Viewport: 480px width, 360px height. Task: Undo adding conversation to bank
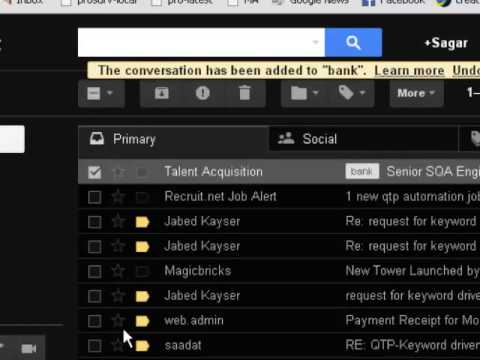pos(466,71)
